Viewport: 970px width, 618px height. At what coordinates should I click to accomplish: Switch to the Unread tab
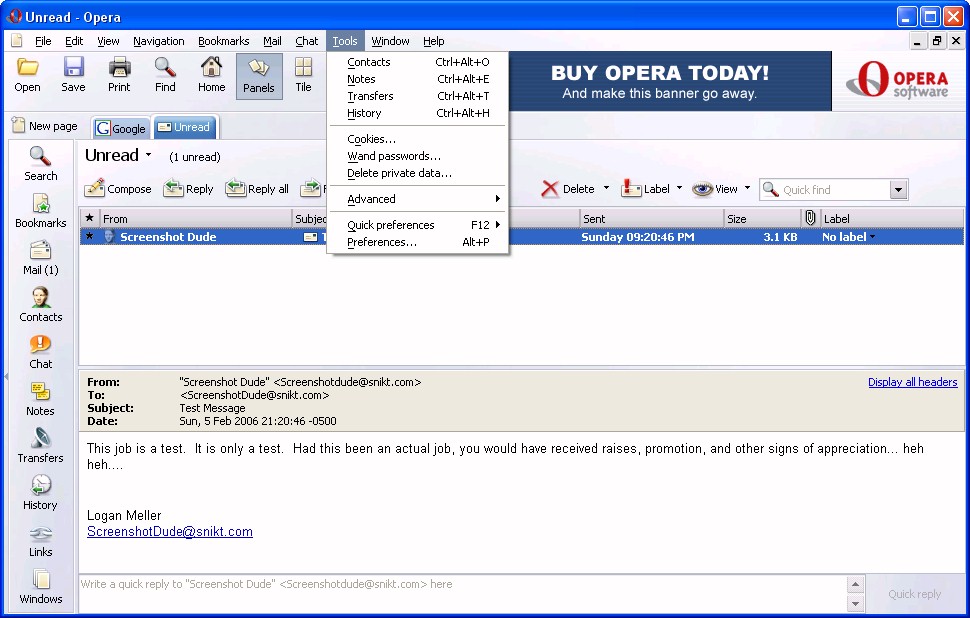(x=185, y=127)
